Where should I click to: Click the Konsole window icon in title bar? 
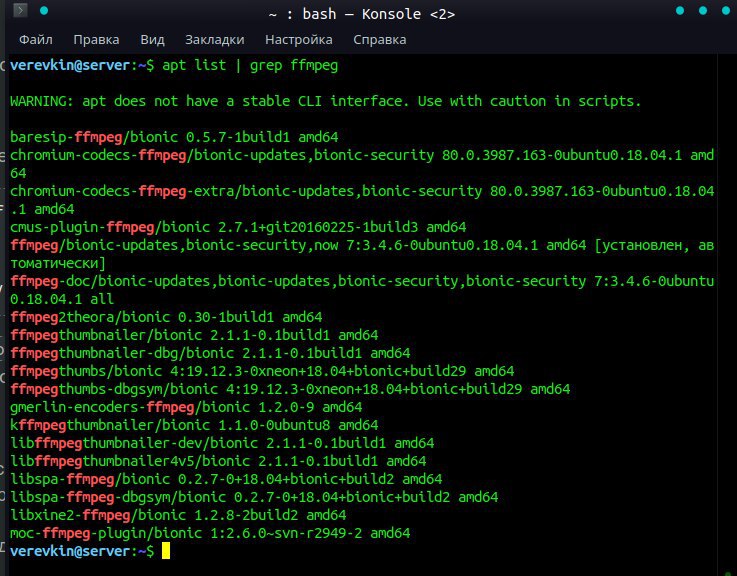(20, 10)
